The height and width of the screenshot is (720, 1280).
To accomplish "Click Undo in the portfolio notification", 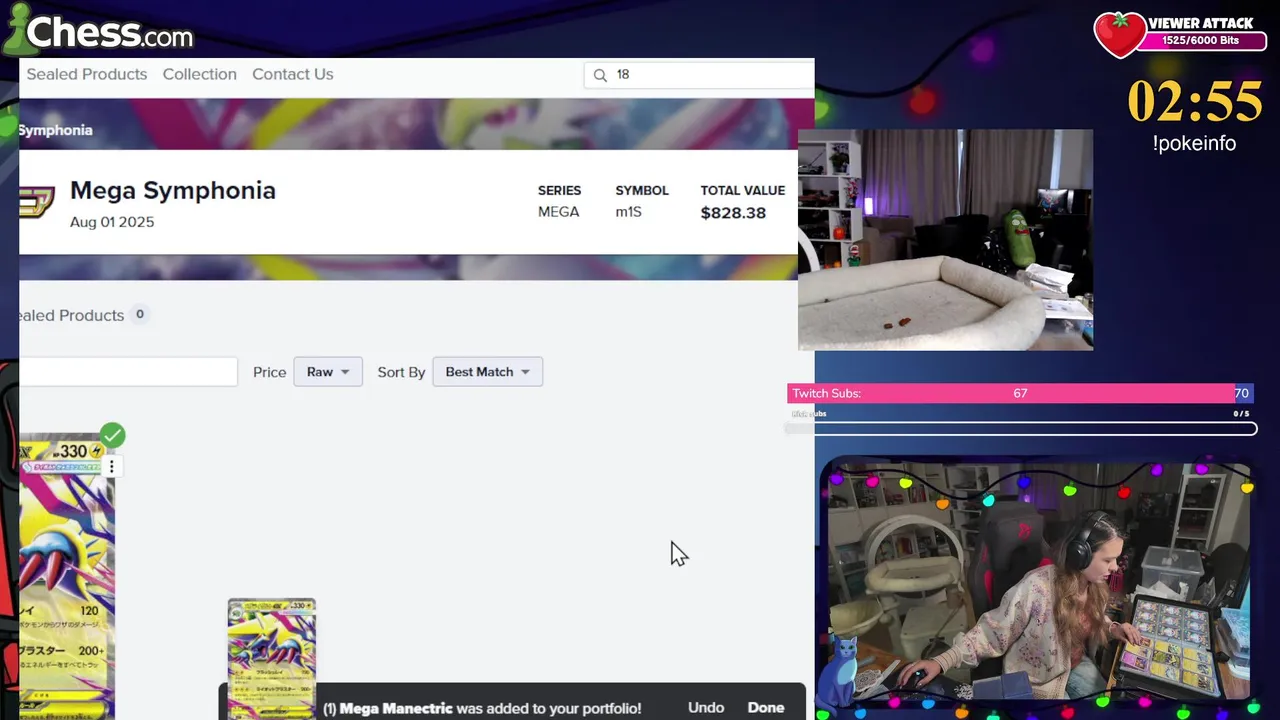I will 706,707.
